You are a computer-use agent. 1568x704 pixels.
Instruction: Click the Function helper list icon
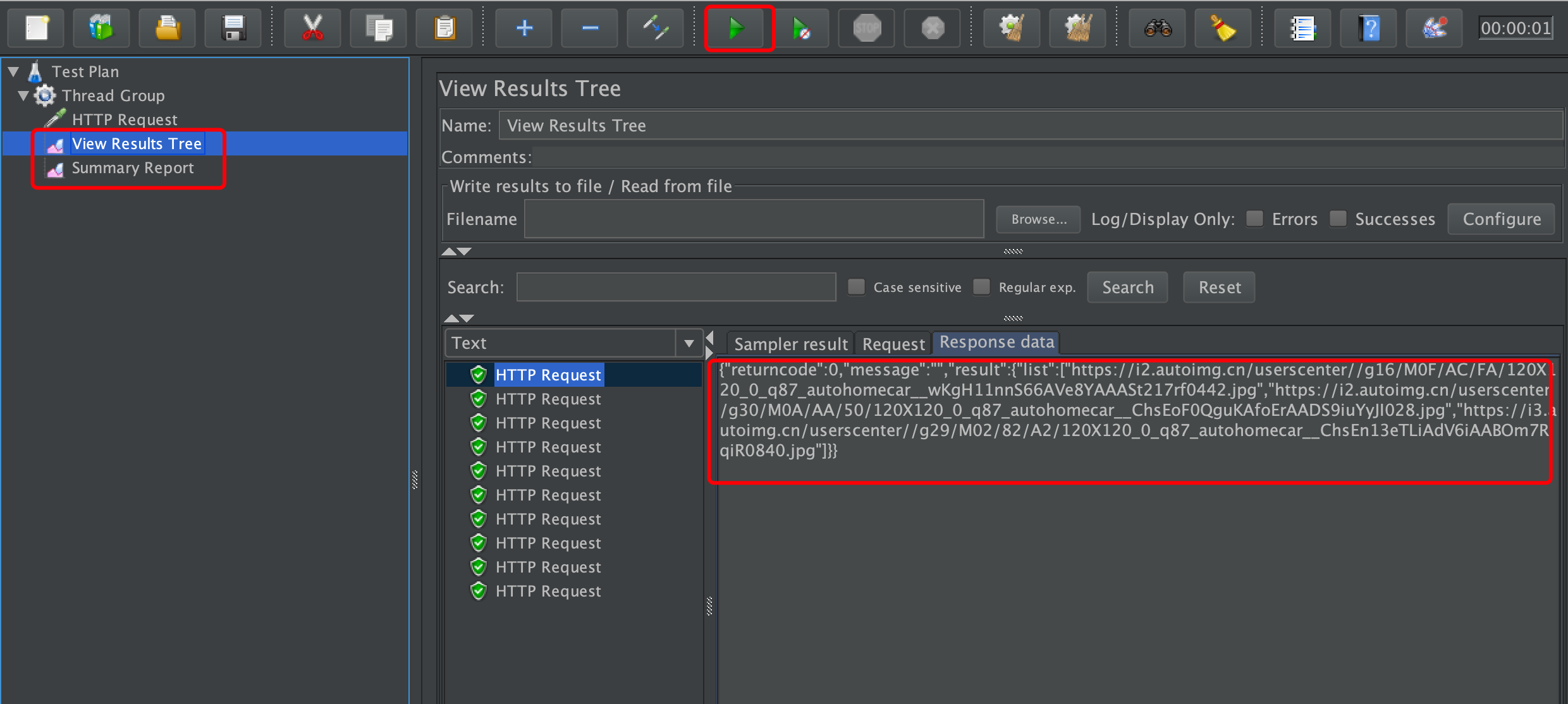coord(1302,28)
